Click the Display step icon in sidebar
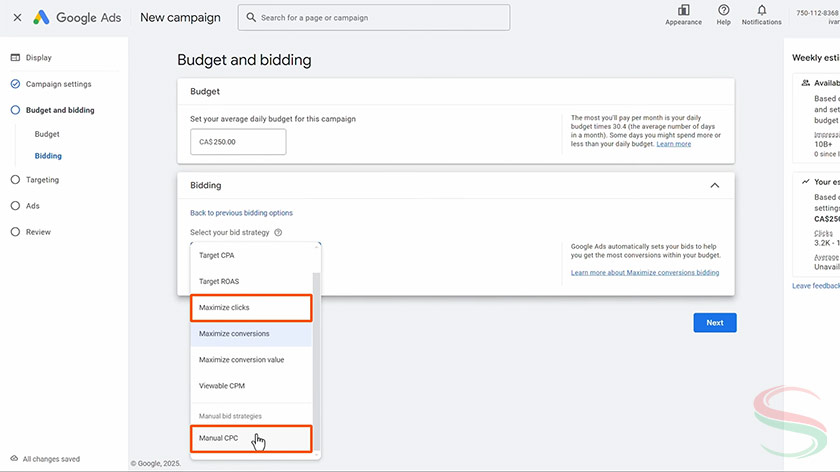Screen dimensions: 840x472 (x=15, y=58)
